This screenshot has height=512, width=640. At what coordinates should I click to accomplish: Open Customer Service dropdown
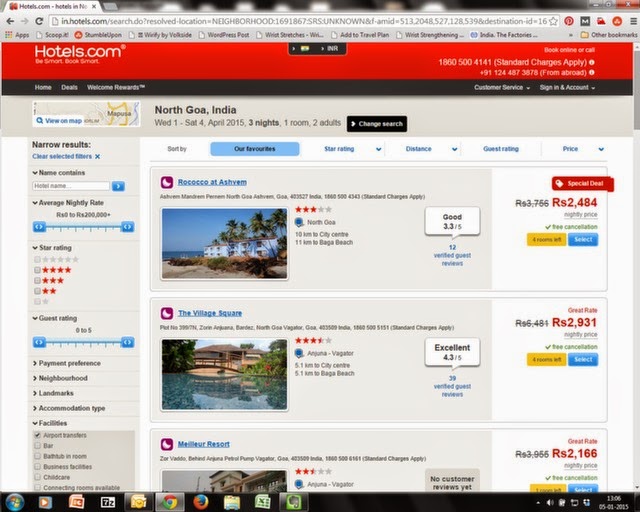502,87
